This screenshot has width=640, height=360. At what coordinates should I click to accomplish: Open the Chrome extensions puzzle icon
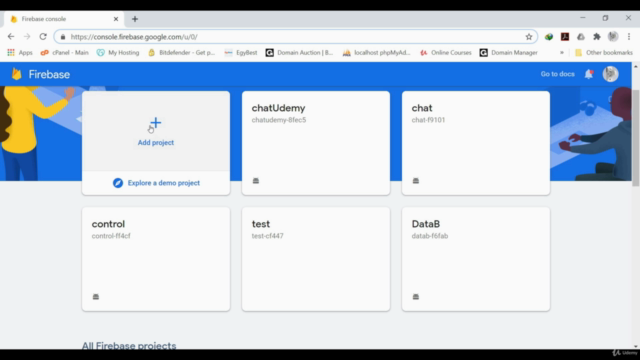[x=597, y=37]
